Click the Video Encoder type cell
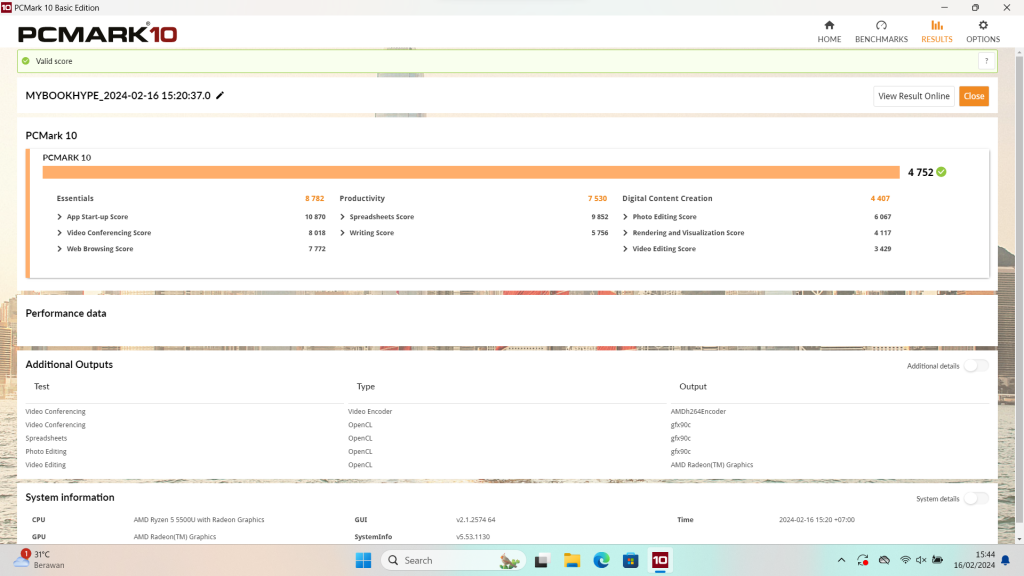 pyautogui.click(x=370, y=411)
